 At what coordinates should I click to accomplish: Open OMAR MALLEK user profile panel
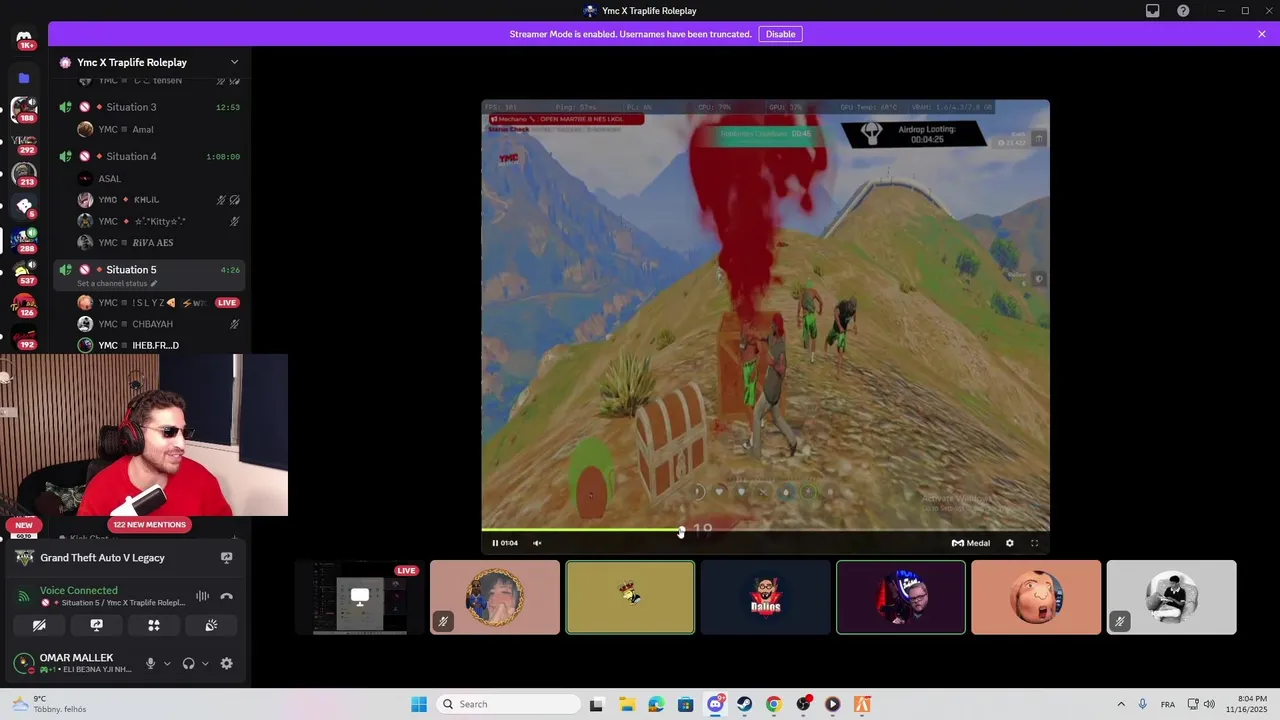pyautogui.click(x=75, y=663)
